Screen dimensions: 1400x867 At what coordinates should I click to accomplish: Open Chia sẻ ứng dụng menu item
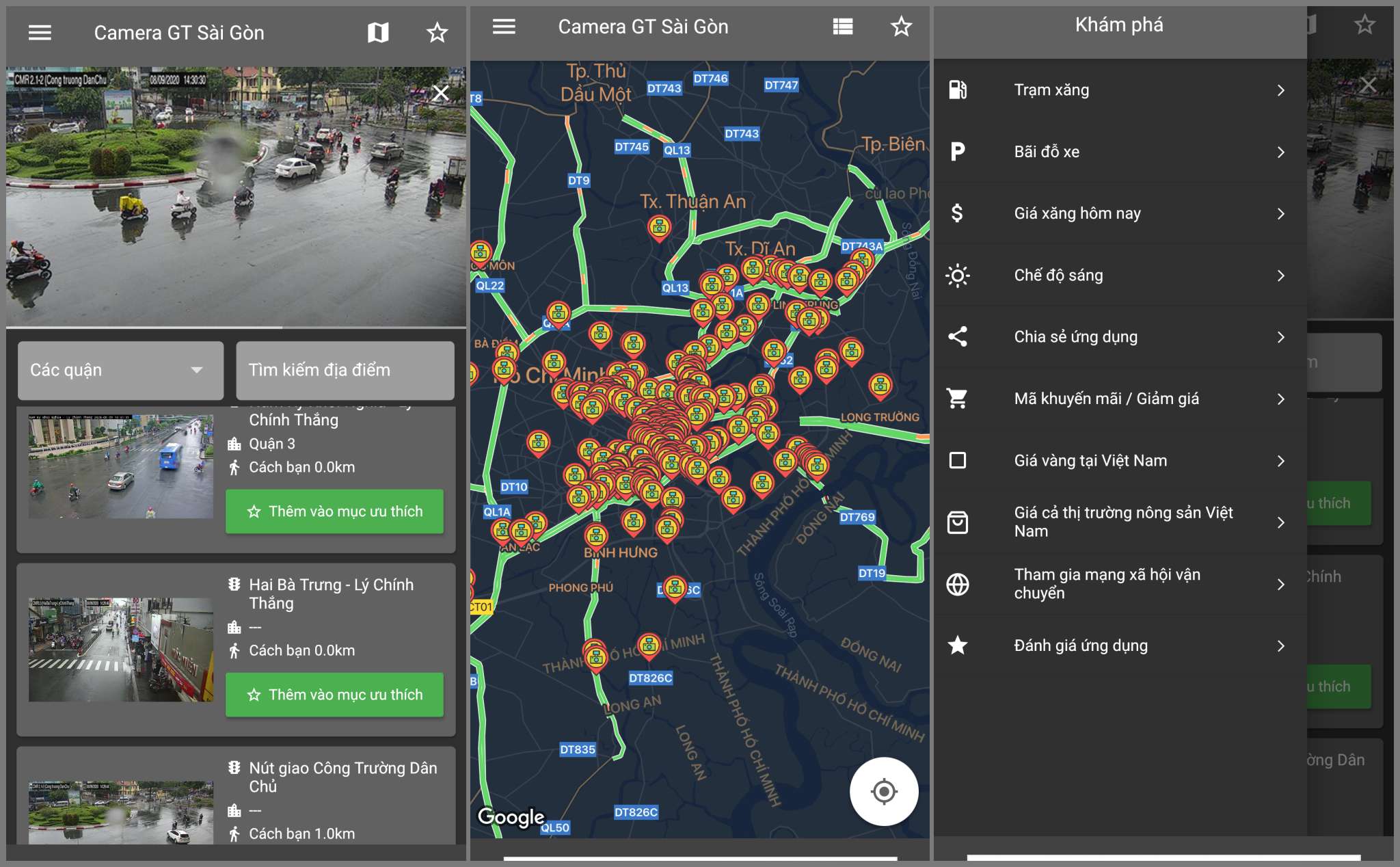tap(1120, 337)
